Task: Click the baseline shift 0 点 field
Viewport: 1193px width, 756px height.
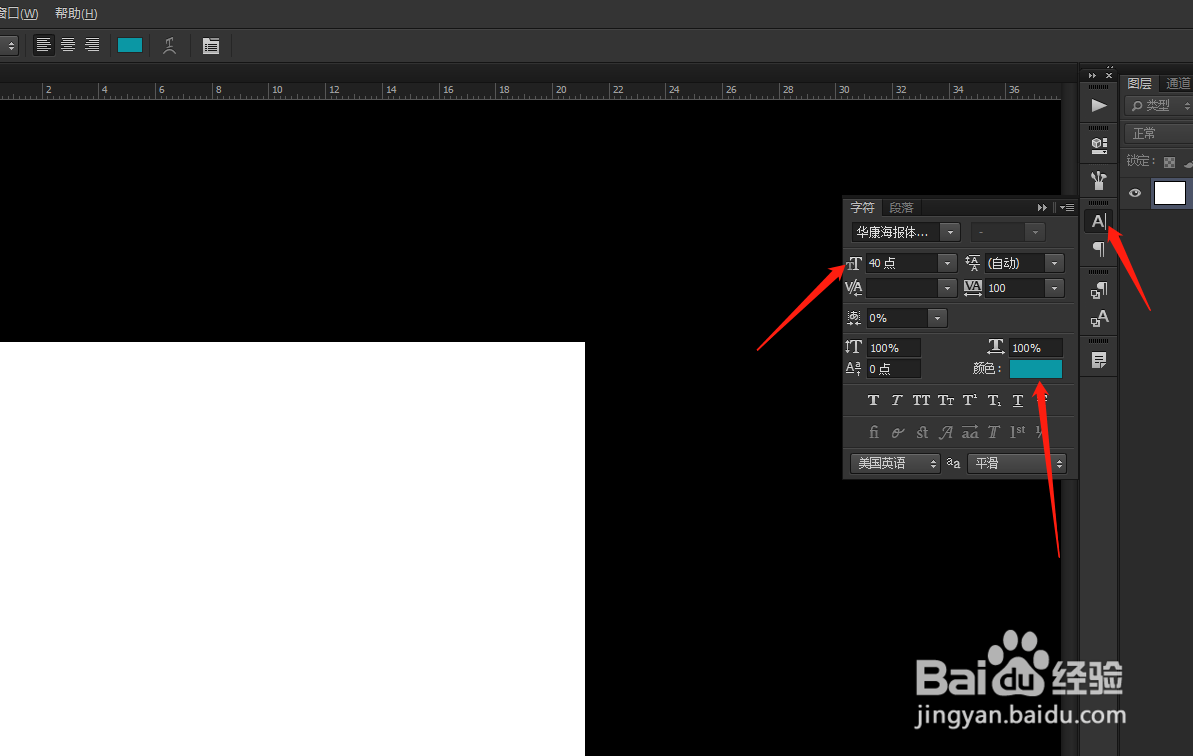Action: tap(894, 369)
